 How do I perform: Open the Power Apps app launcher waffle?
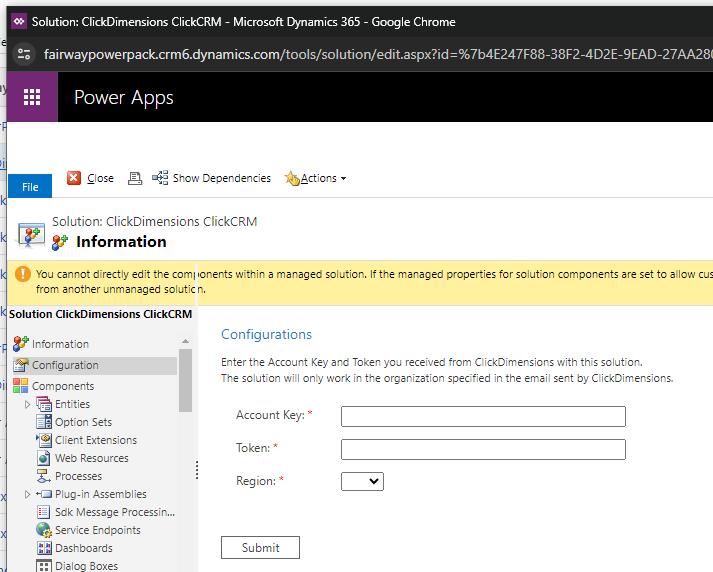pos(32,97)
